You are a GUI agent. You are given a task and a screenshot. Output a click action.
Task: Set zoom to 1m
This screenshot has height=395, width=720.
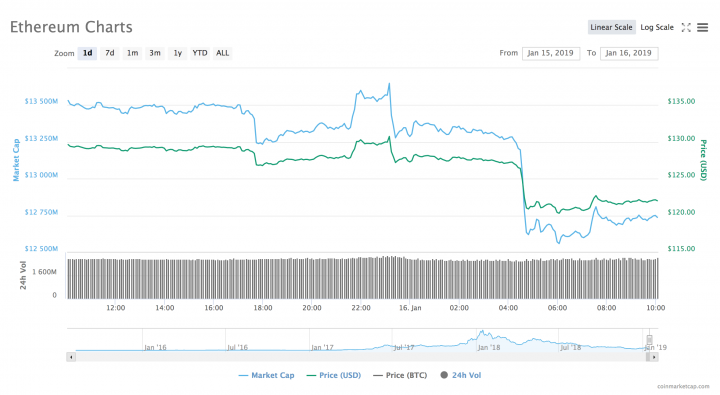coord(132,53)
